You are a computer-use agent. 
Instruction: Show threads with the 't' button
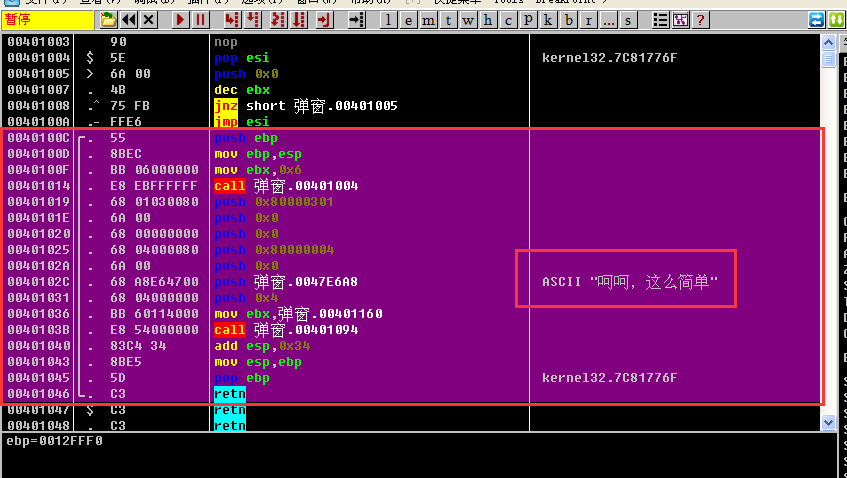pyautogui.click(x=448, y=20)
